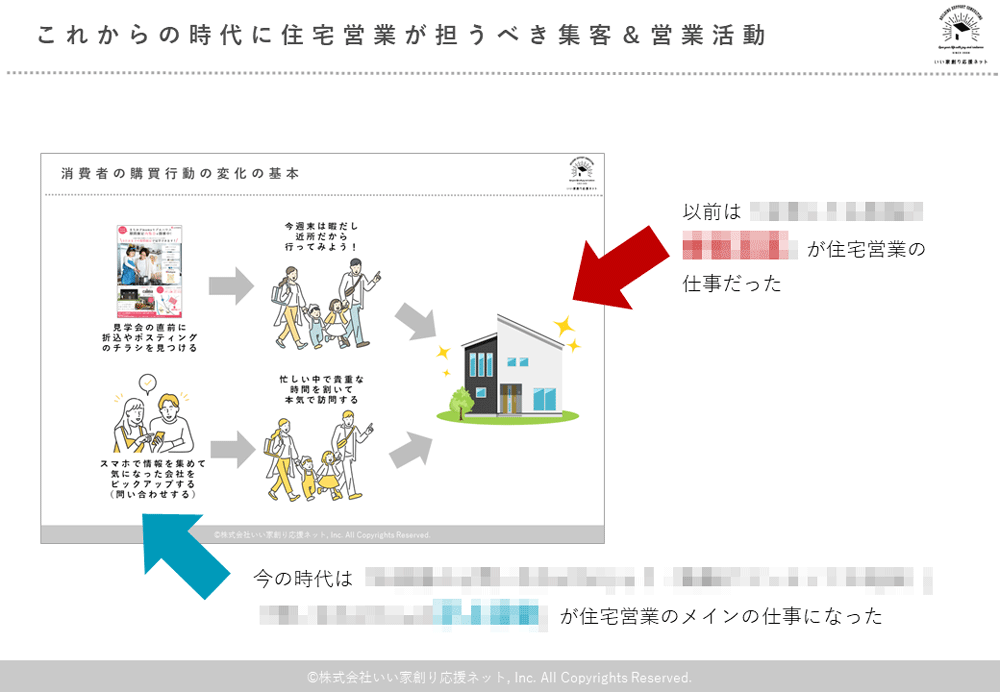Click the slide title これからの時代に住宅営業が担うべき
1000x692 pixels.
(x=402, y=36)
